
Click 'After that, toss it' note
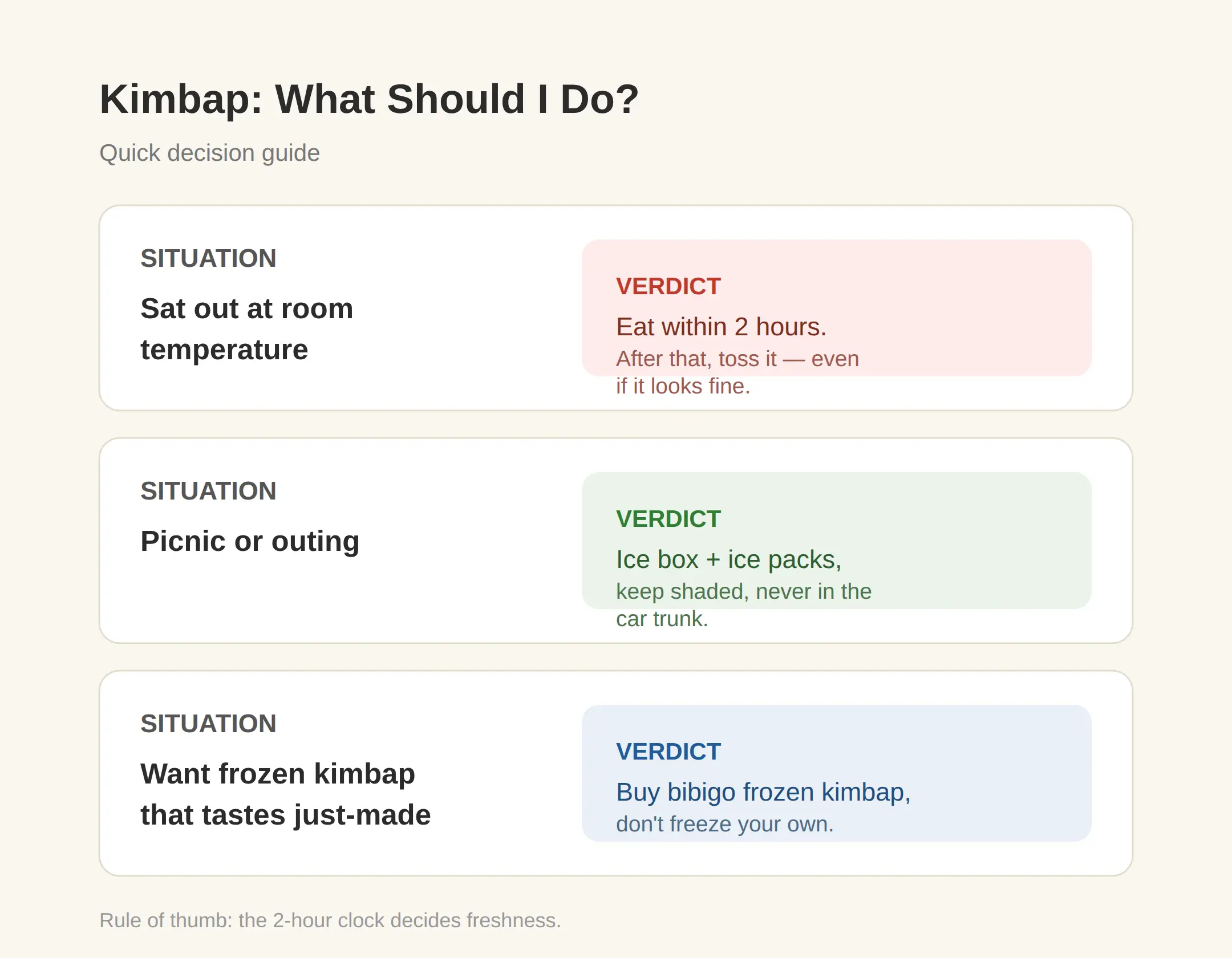pyautogui.click(x=696, y=359)
